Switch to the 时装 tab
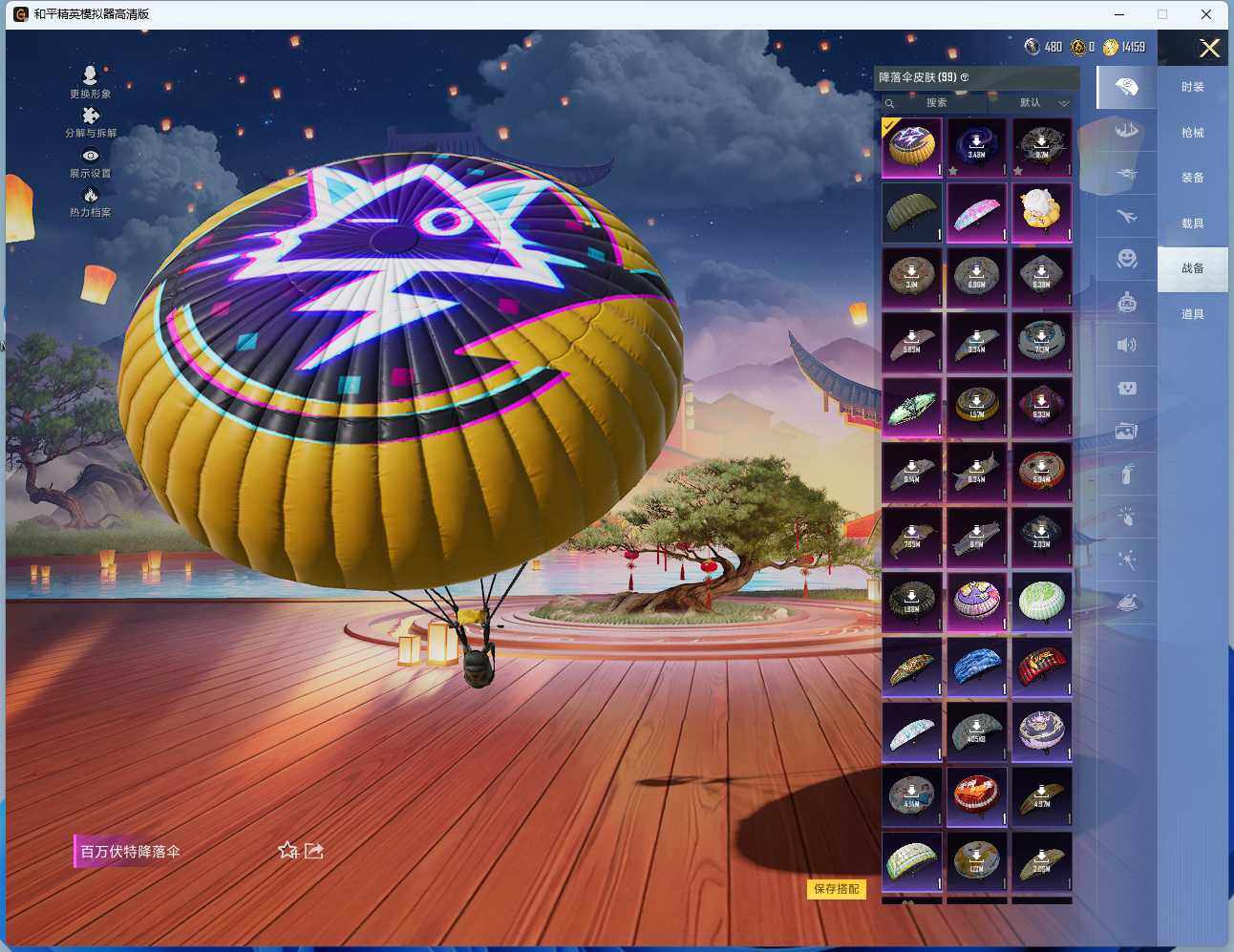This screenshot has height=952, width=1234. pos(1193,87)
